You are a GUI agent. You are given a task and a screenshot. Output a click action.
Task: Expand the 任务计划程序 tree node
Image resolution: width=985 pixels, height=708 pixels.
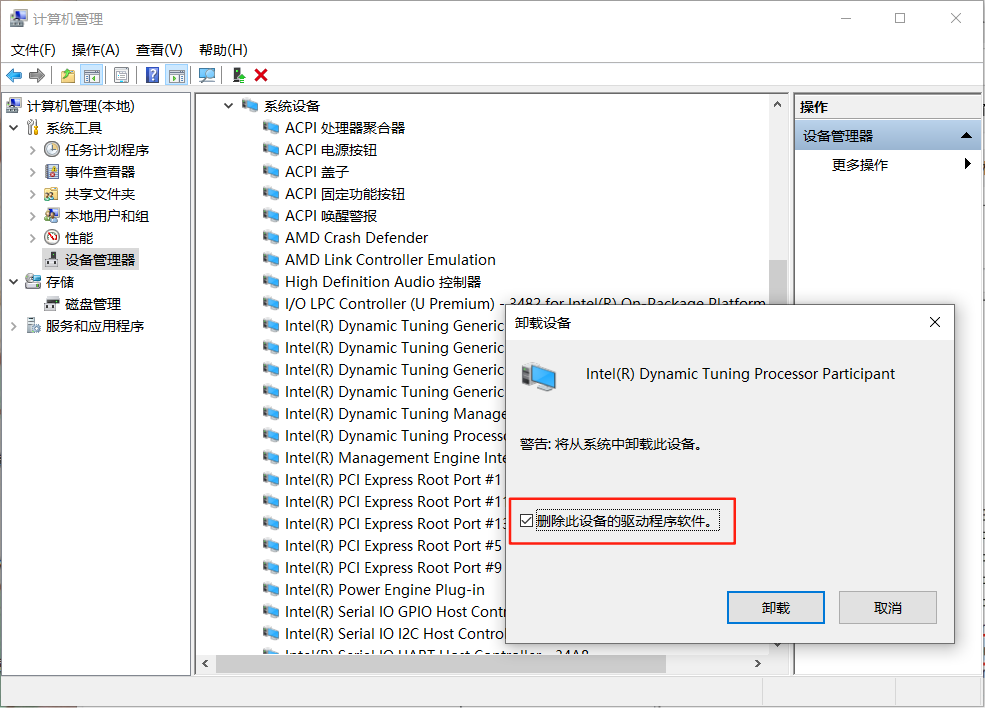click(x=33, y=150)
